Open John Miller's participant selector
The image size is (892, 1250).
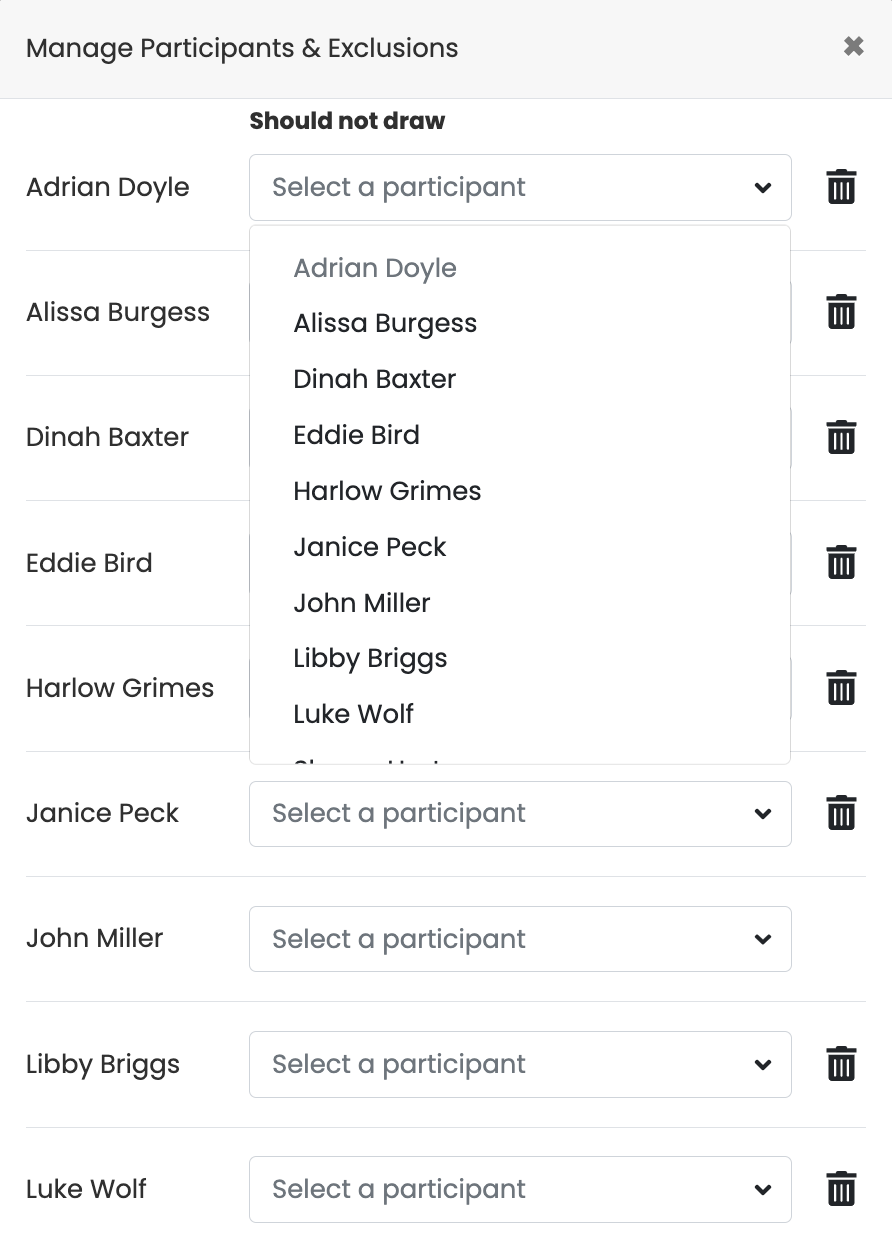pos(520,939)
